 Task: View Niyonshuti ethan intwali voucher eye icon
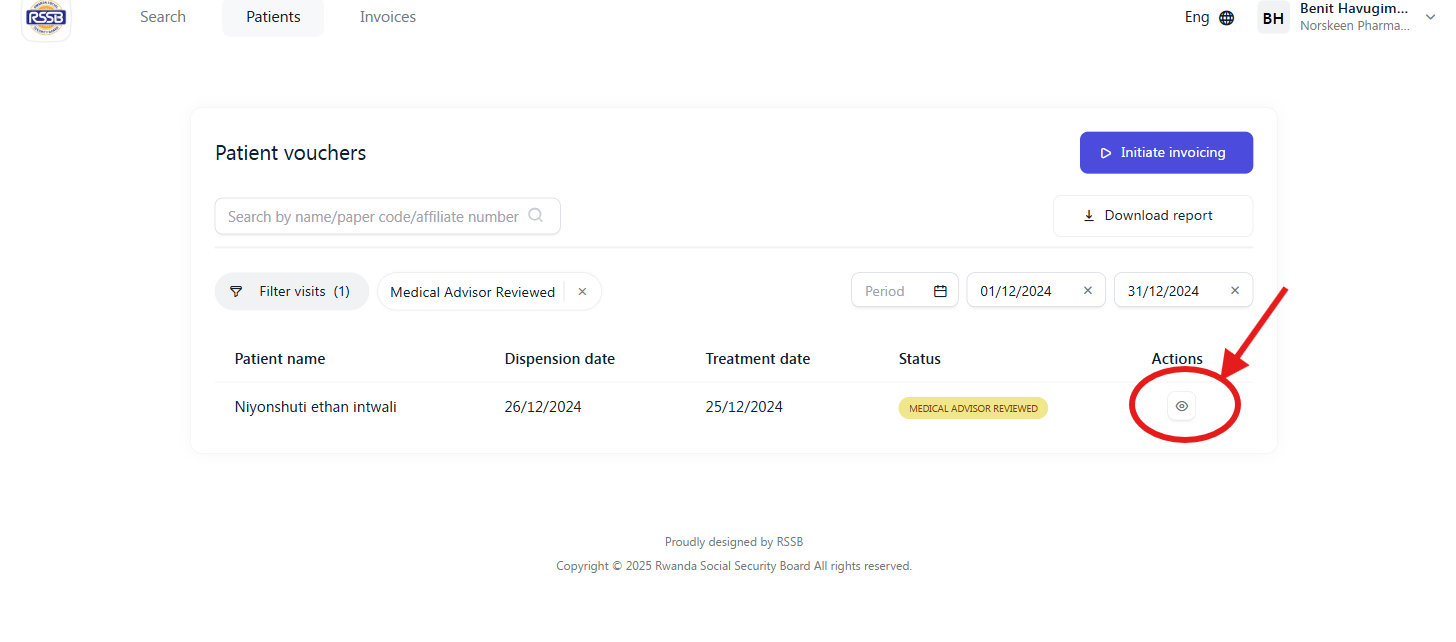(1182, 406)
